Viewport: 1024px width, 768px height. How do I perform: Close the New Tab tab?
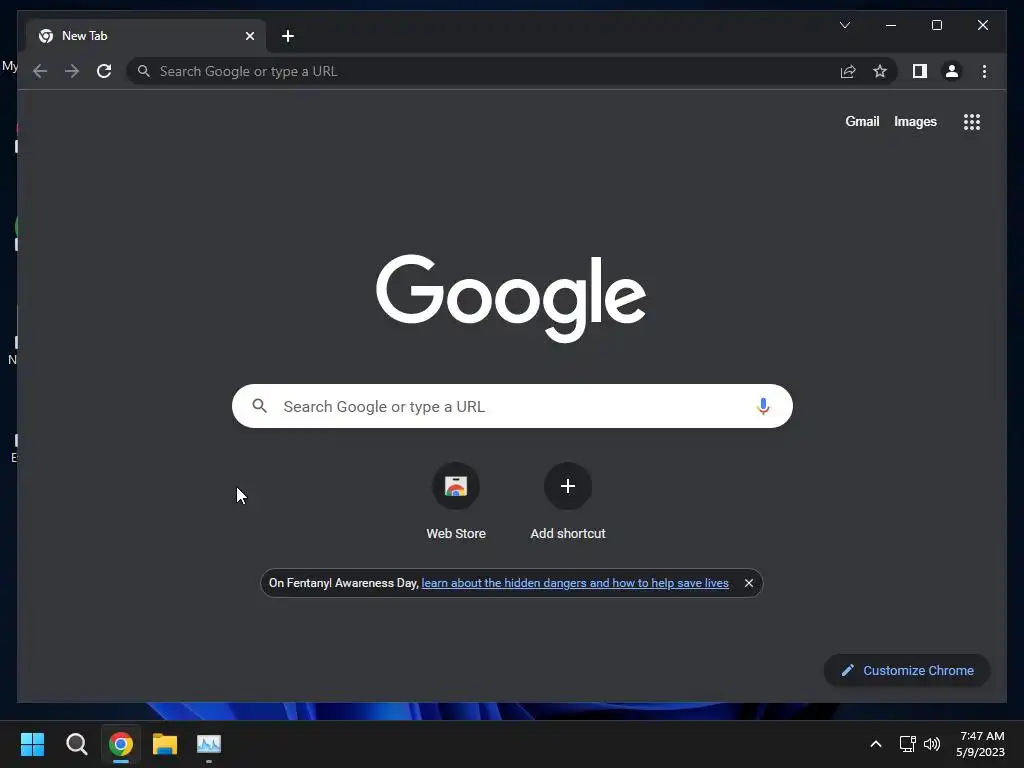click(249, 36)
